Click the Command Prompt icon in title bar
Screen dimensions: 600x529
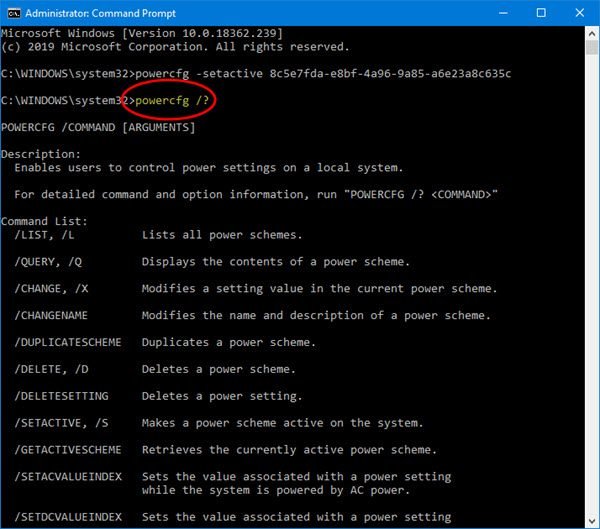point(14,13)
